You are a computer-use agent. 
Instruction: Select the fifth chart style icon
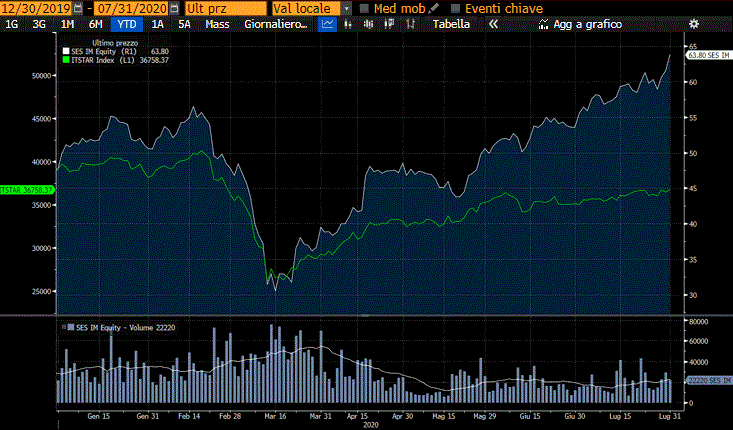pos(410,24)
